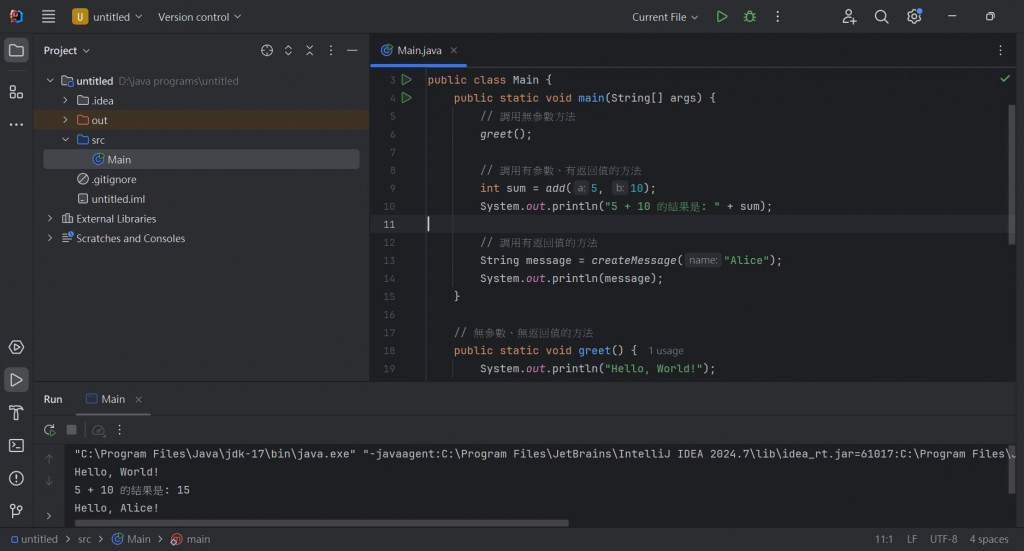Open the Current File run configuration dropdown
This screenshot has width=1024, height=551.
(x=665, y=17)
